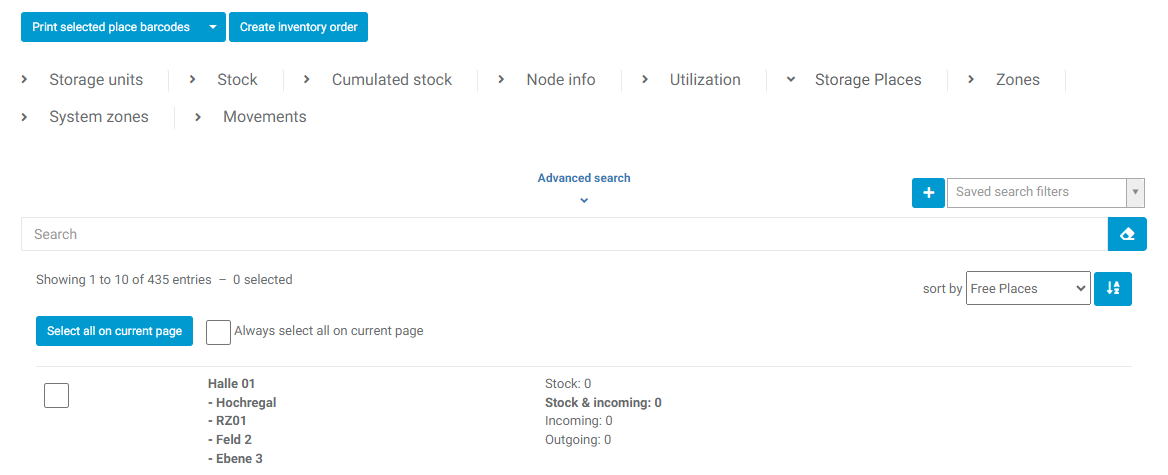1168x475 pixels.
Task: Open the Print barcodes split-button arrow
Action: point(212,27)
